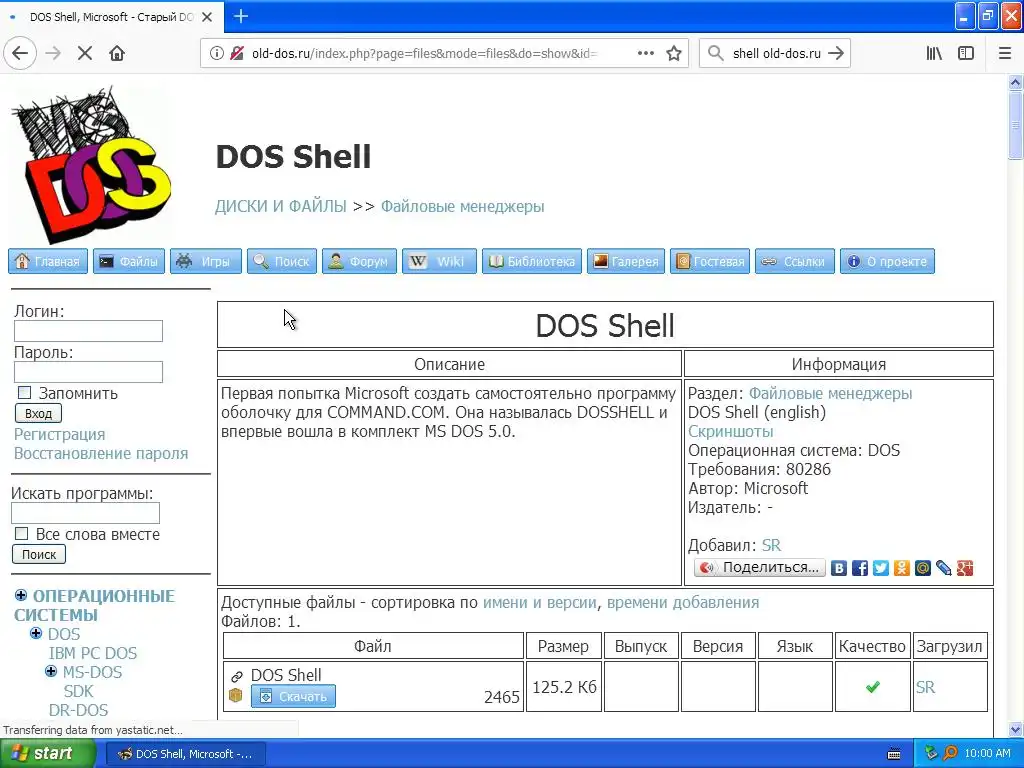This screenshot has height=768, width=1024.
Task: Open Файлы menu button
Action: coord(129,261)
